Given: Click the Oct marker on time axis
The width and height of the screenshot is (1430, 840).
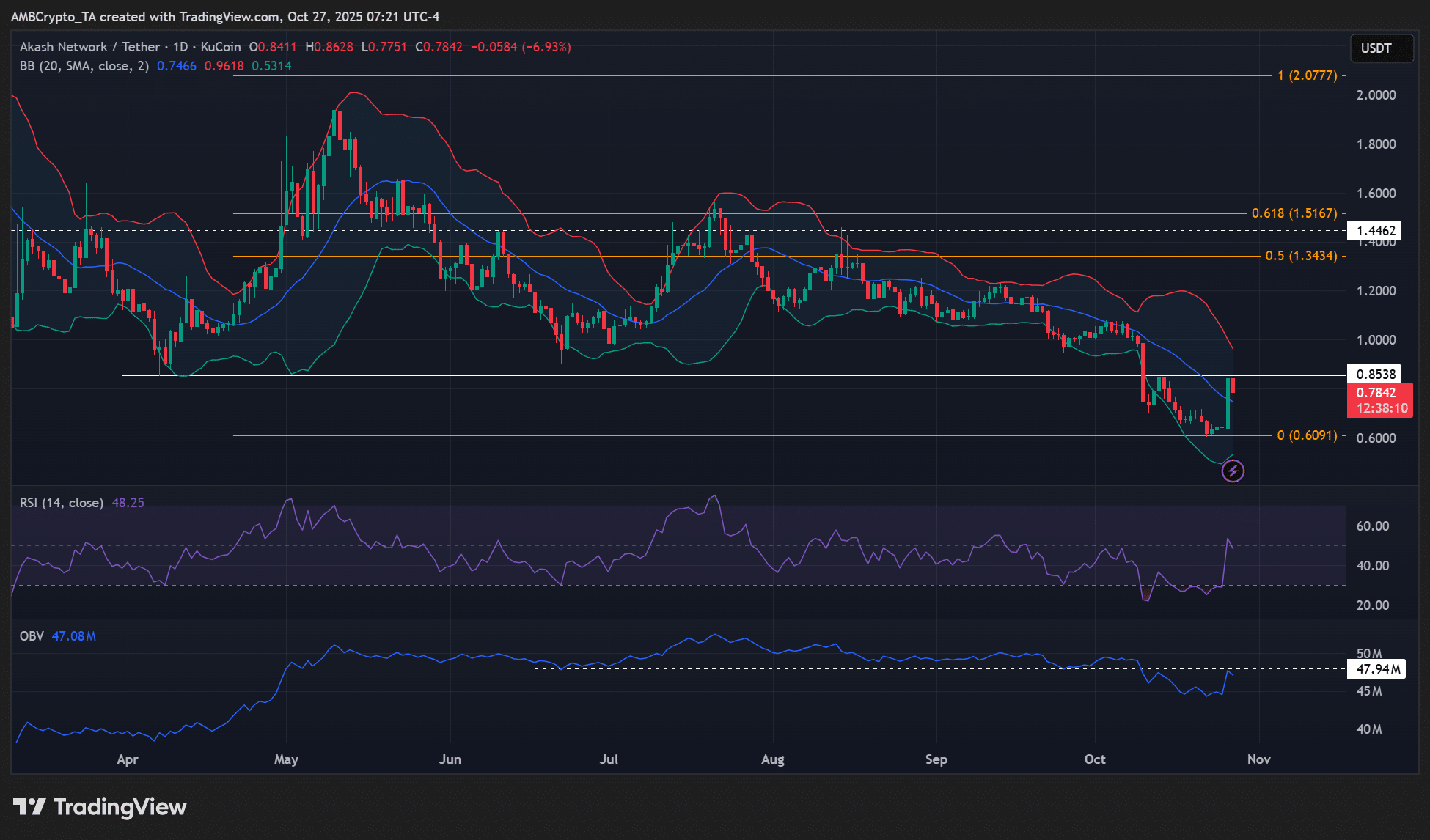Looking at the screenshot, I should 1094,759.
